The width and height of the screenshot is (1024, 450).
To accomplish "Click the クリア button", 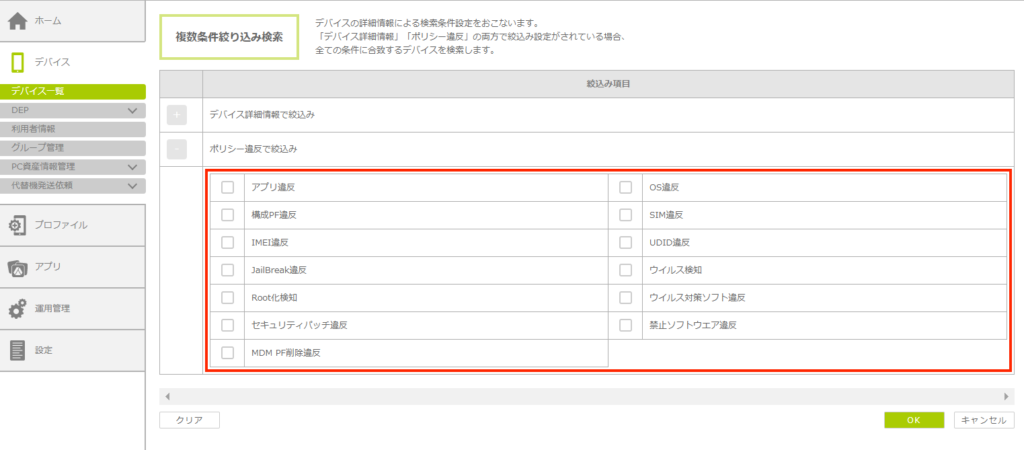I will pos(189,421).
